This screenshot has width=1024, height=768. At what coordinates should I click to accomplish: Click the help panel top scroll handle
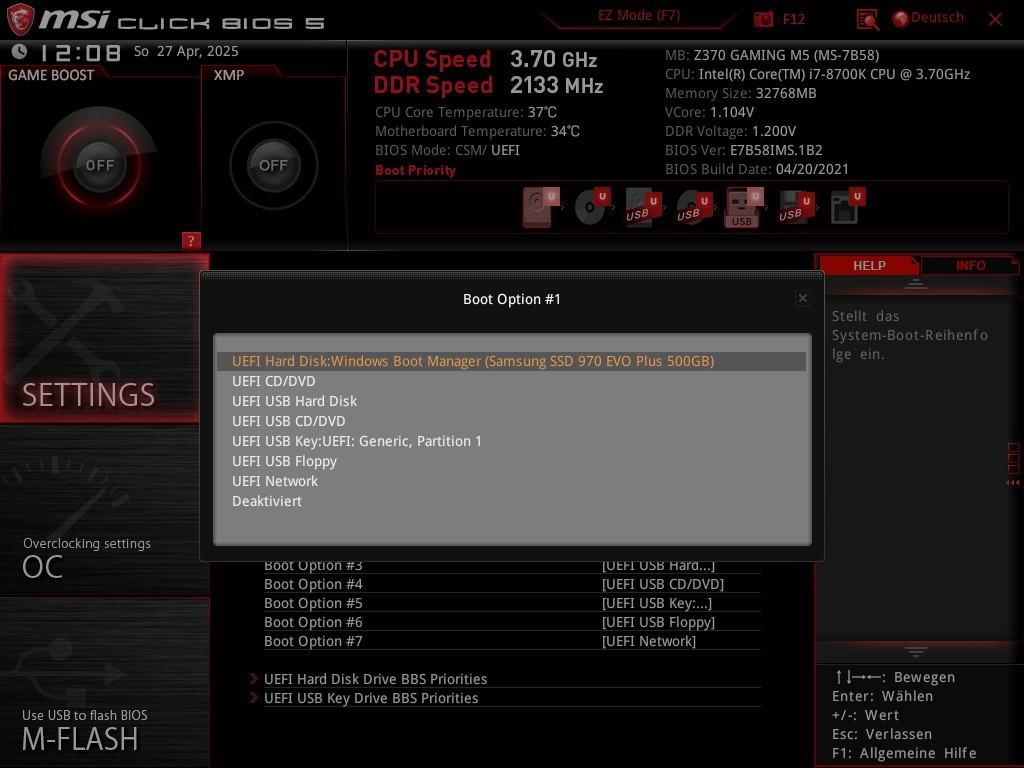(x=916, y=283)
